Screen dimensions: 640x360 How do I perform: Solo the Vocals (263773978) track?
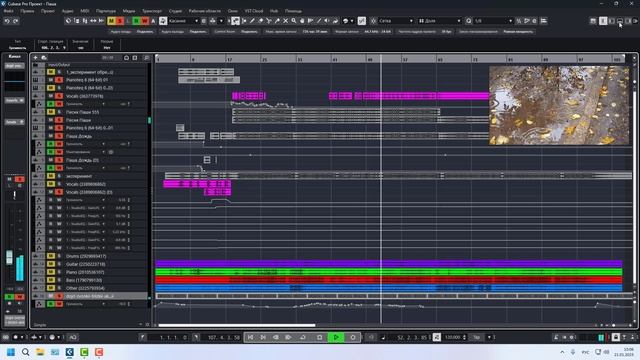(x=59, y=96)
